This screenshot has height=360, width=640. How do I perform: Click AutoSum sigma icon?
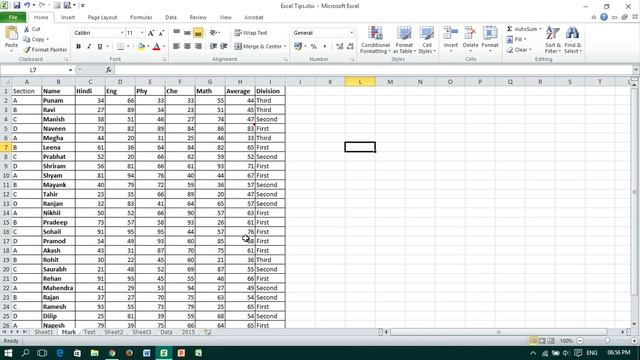[x=509, y=29]
